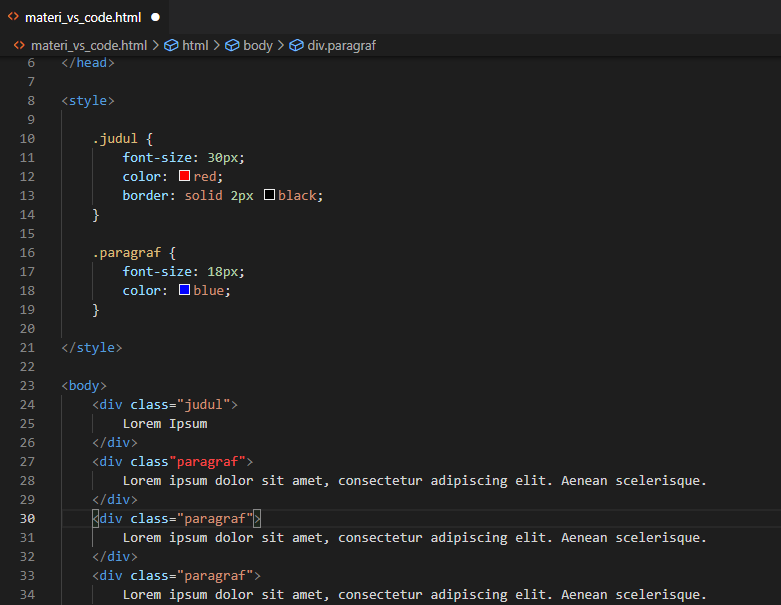Image resolution: width=781 pixels, height=605 pixels.
Task: Click the div class="judul" tag
Action: pos(165,405)
